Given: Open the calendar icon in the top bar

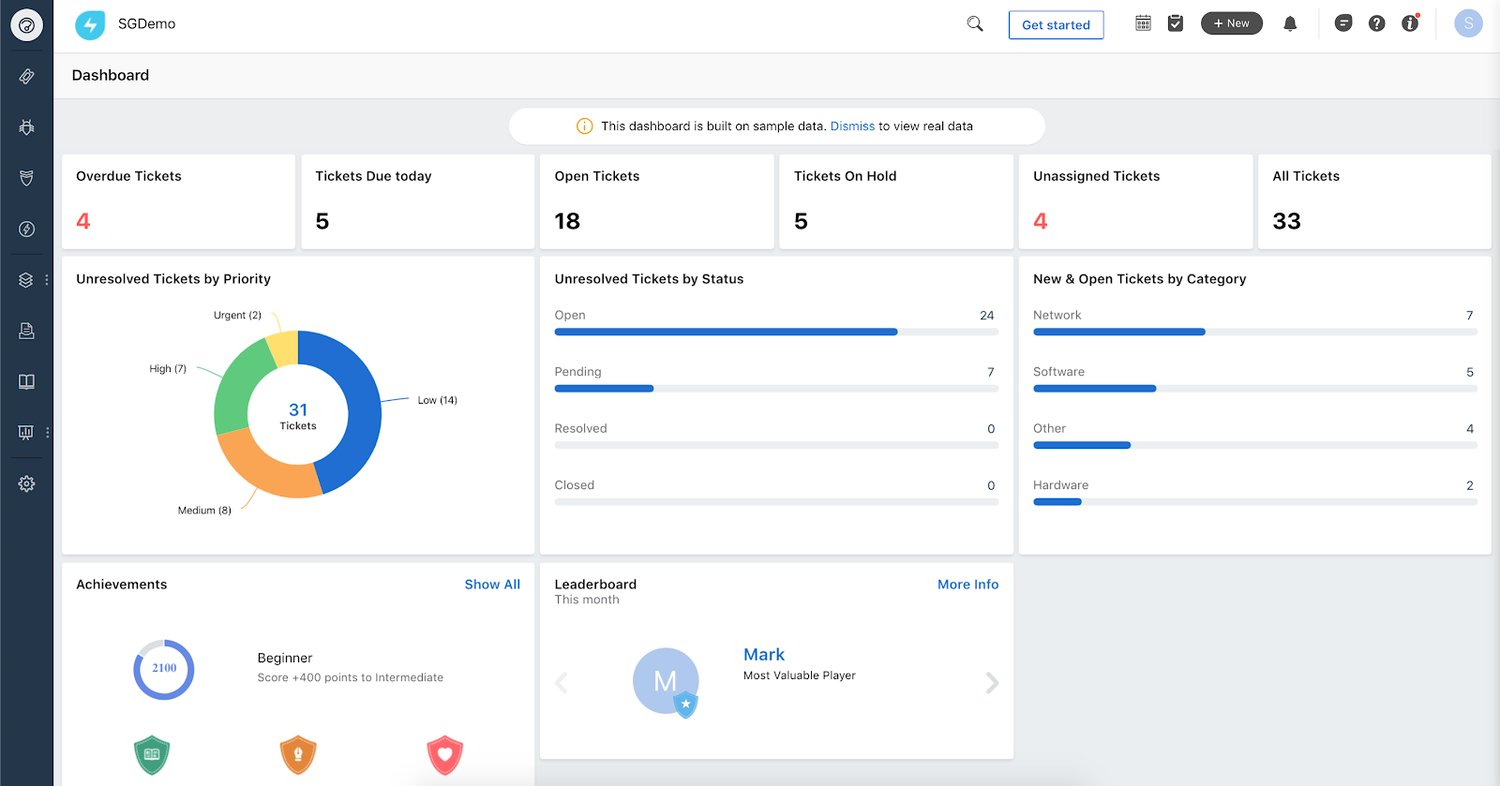Looking at the screenshot, I should (1143, 22).
